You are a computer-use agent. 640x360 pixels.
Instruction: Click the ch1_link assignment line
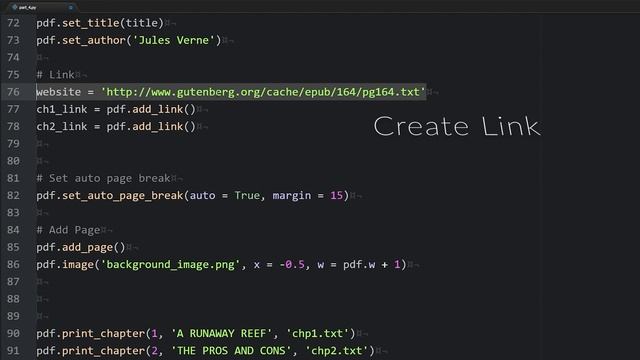coord(116,109)
